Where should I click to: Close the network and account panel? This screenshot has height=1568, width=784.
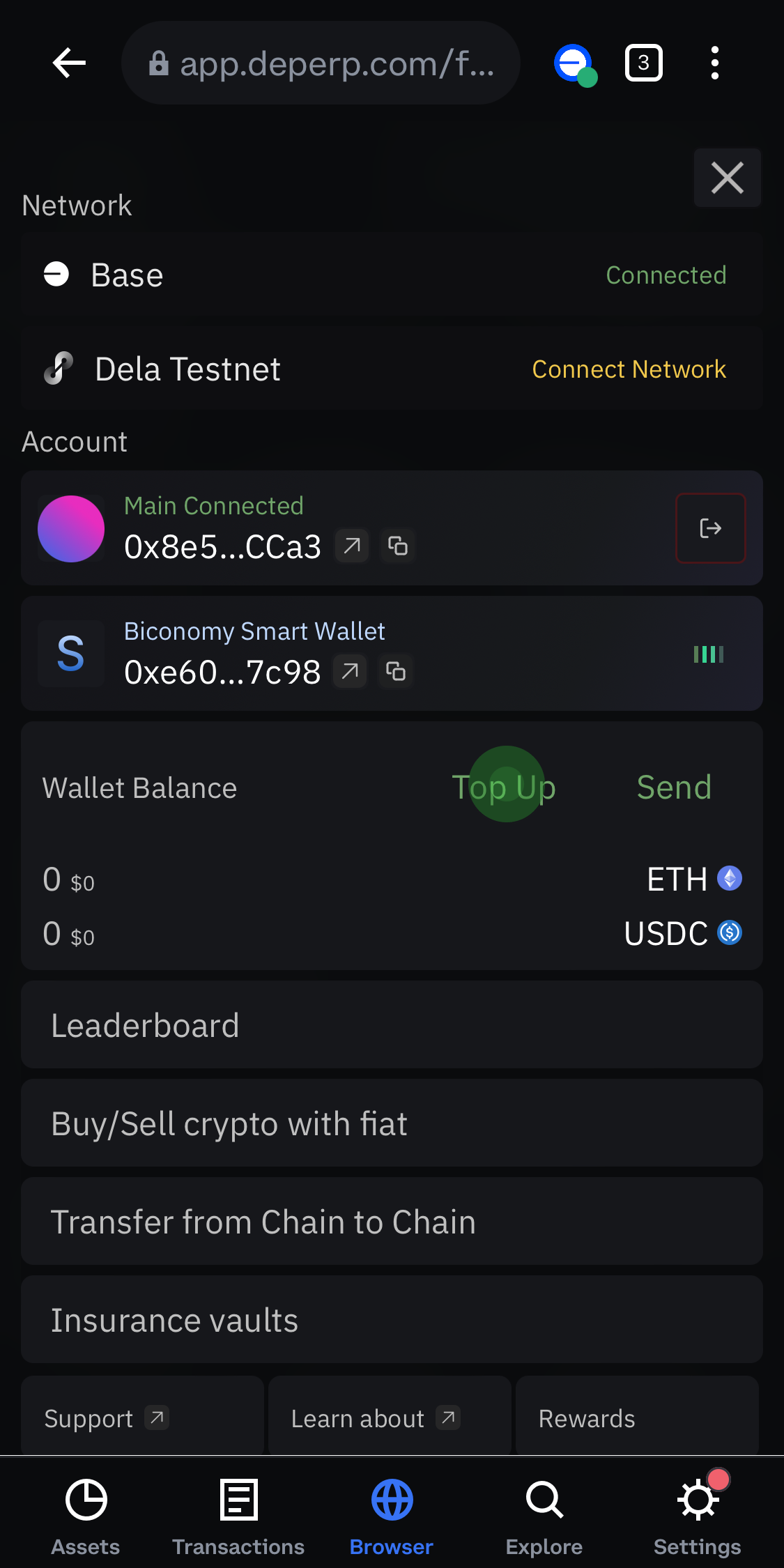(728, 178)
